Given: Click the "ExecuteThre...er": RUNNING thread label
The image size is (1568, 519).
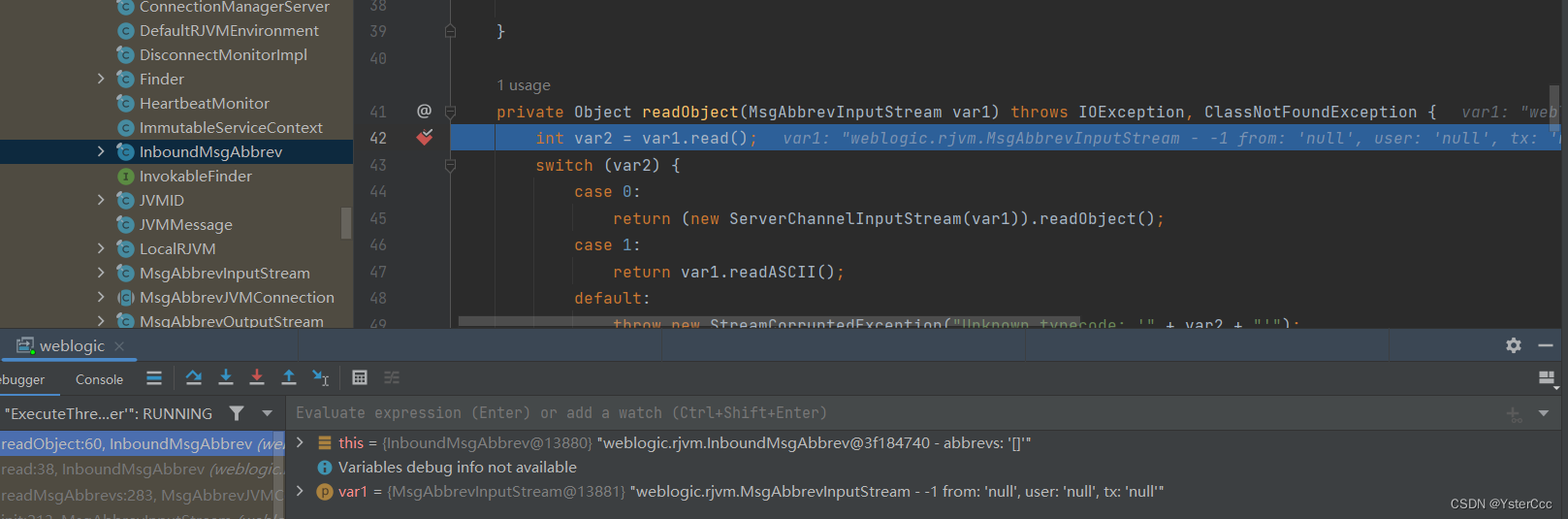Looking at the screenshot, I should point(108,413).
